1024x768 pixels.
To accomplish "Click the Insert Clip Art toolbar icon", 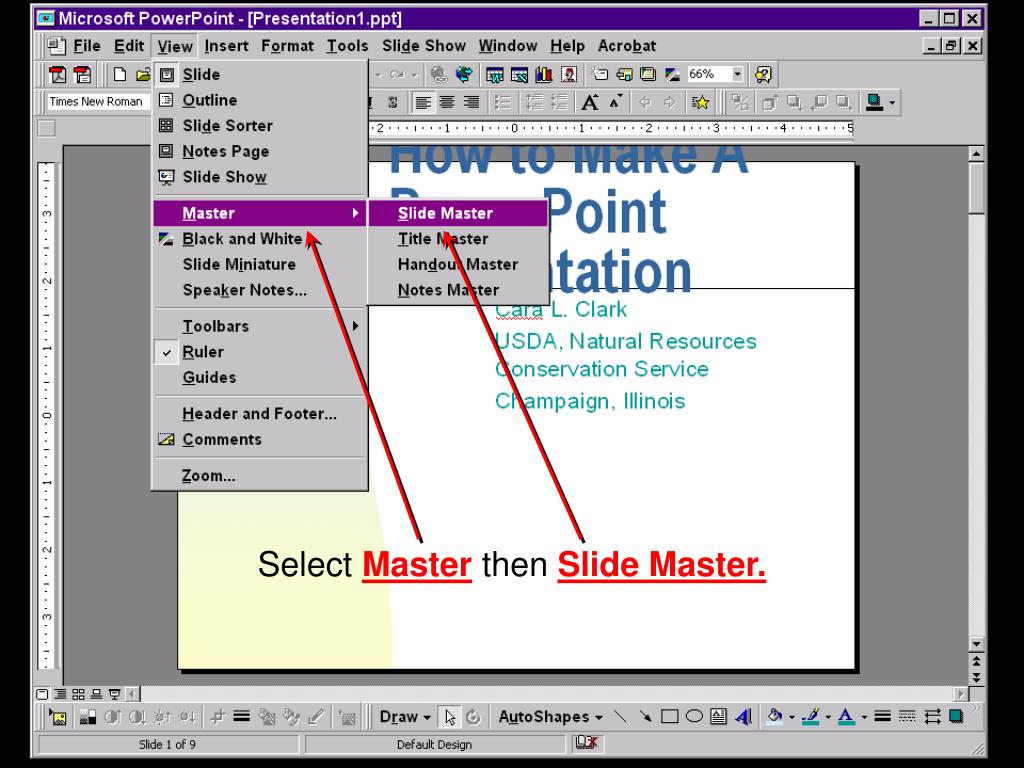I will (568, 74).
